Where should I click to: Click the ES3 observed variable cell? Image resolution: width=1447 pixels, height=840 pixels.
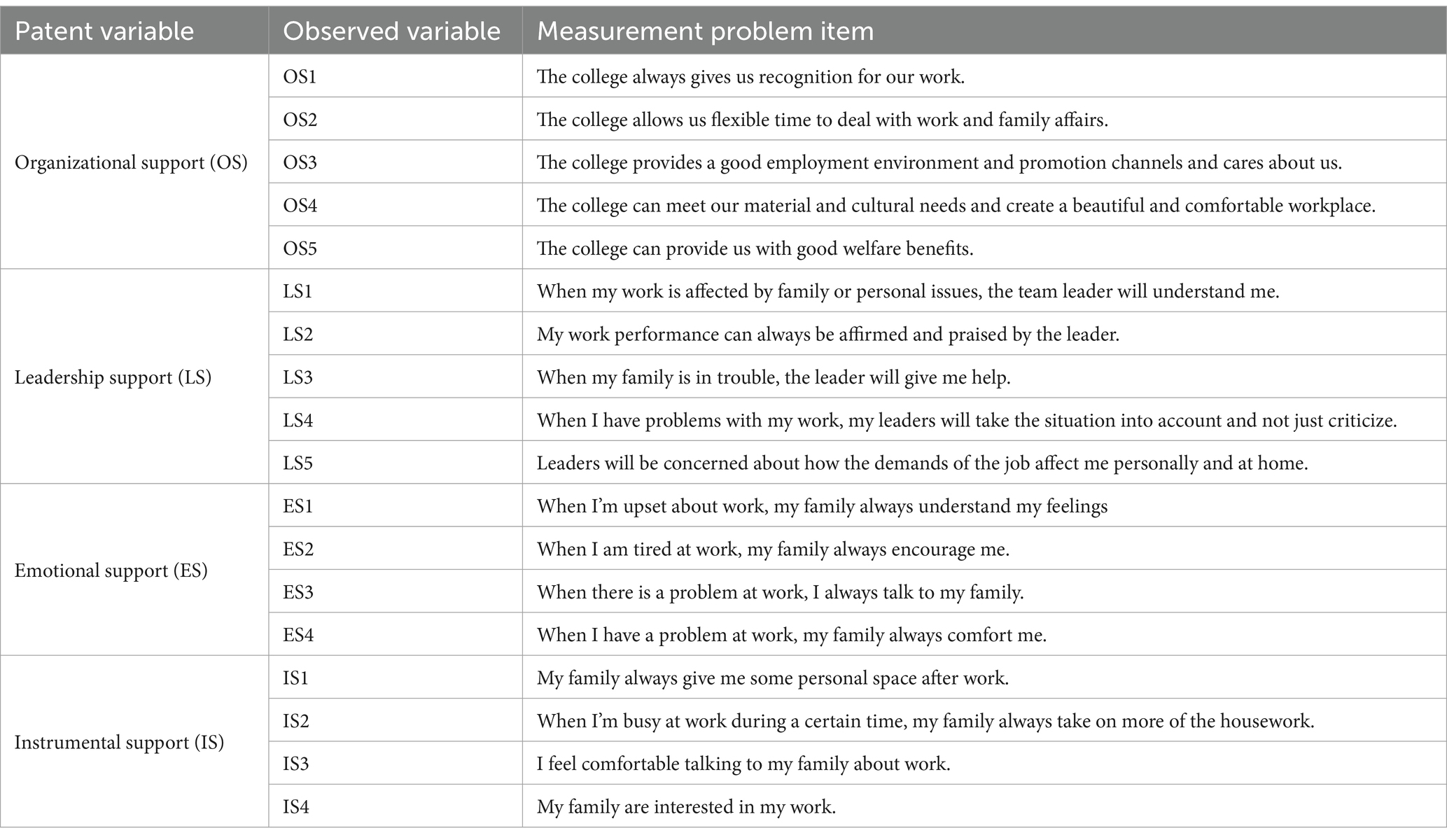coord(396,591)
